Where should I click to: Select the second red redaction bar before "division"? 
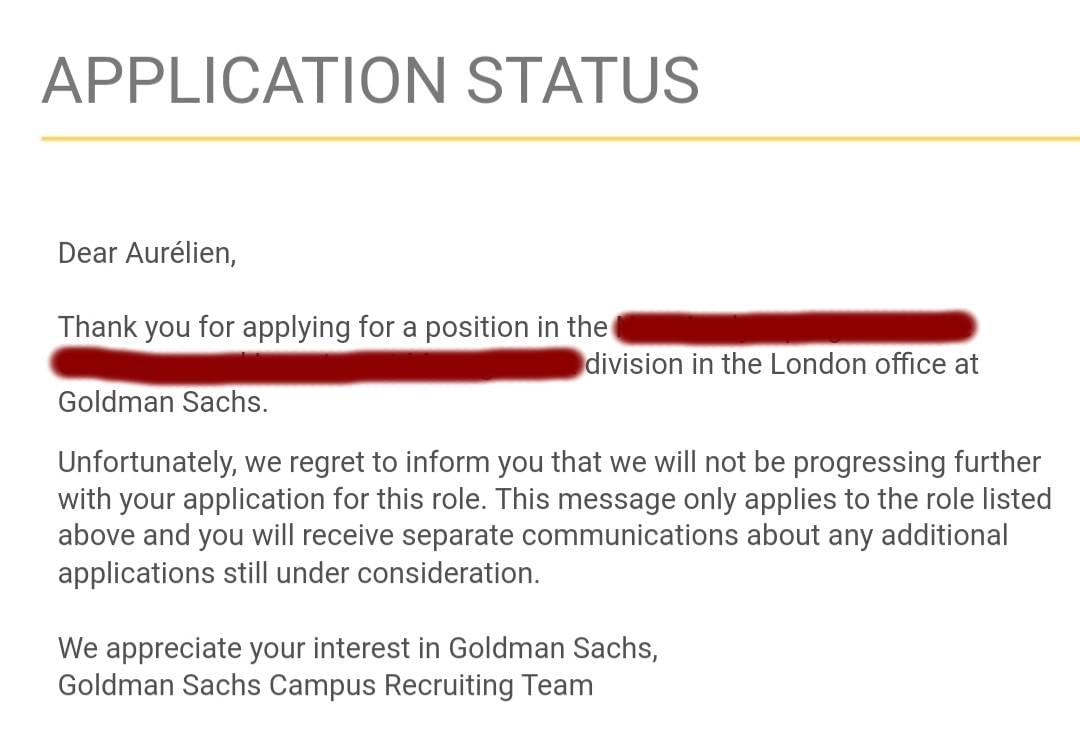point(317,364)
